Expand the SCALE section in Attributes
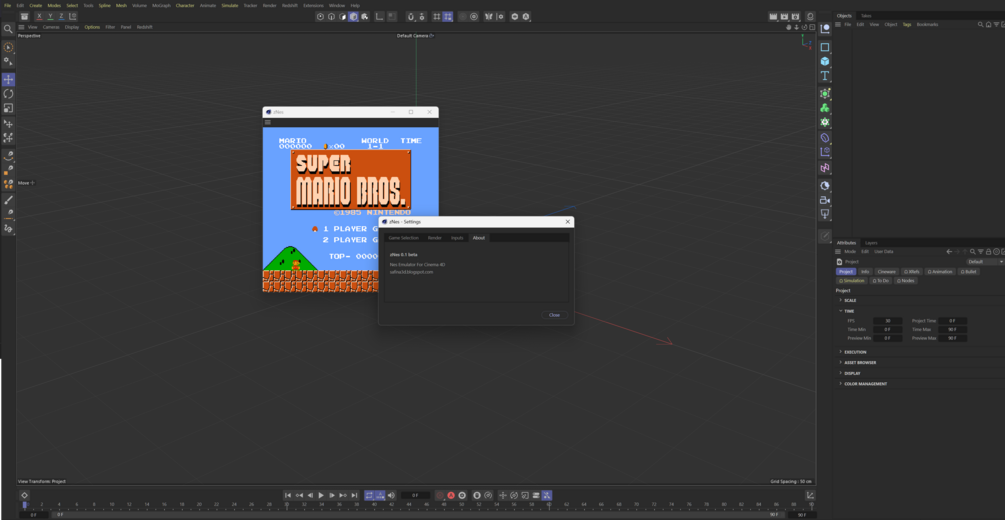The image size is (1005, 520). click(850, 300)
